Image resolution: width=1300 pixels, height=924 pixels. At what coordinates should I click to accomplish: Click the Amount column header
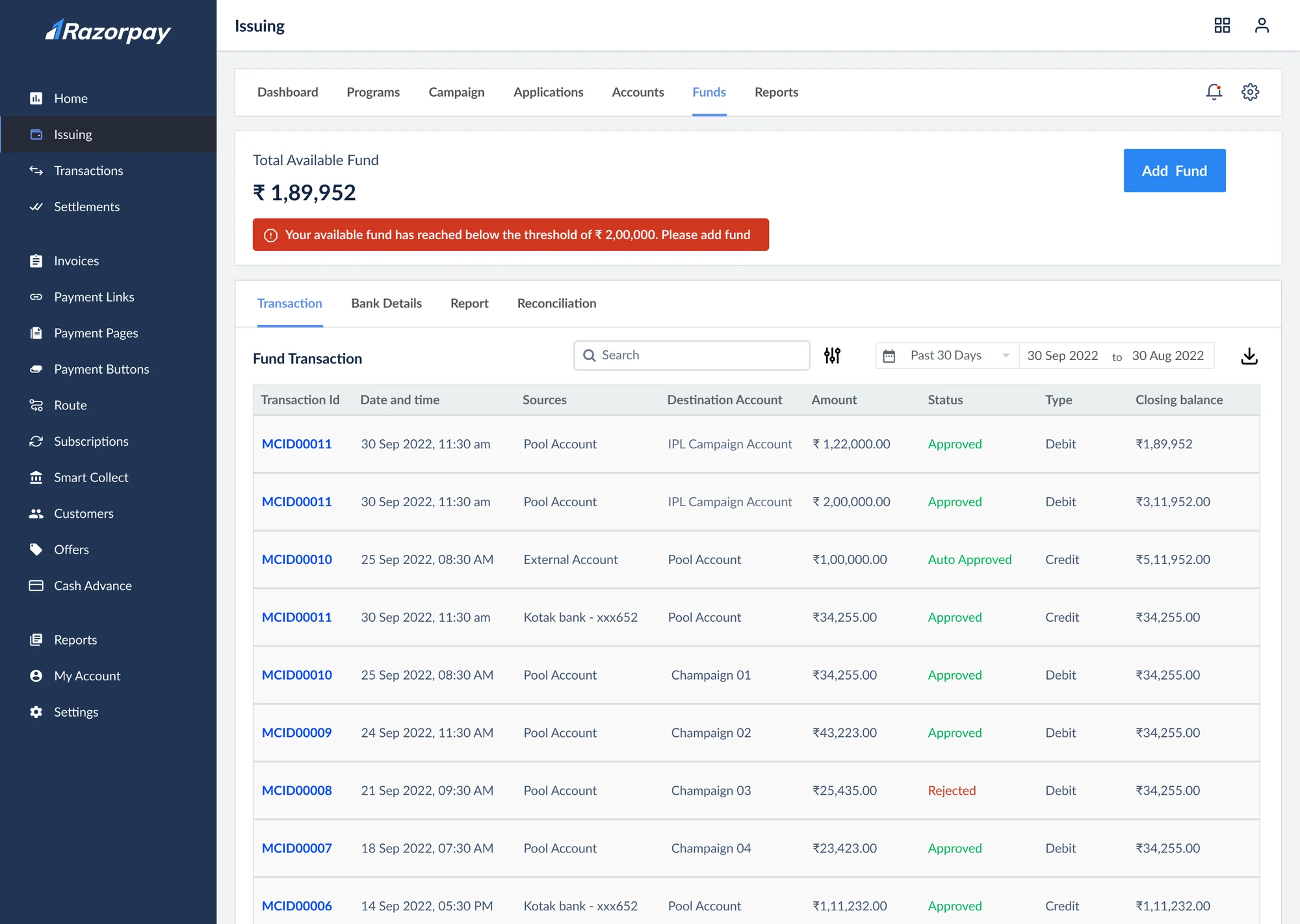[833, 400]
